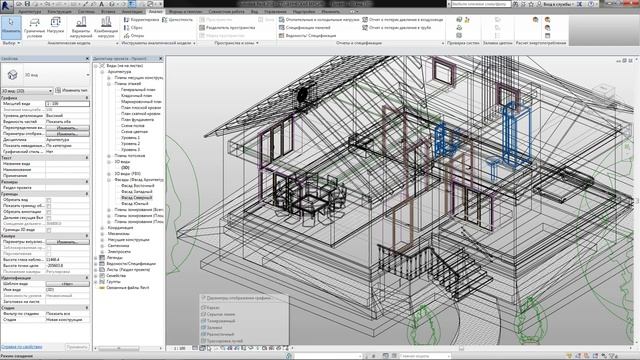Expand the Выбор panel dropdown
640x360 pixels.
click(x=11, y=43)
